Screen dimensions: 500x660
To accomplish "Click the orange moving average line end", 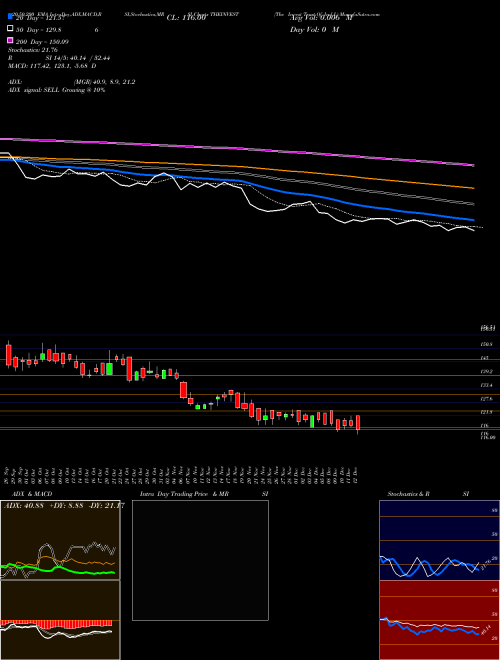I will pos(473,188).
